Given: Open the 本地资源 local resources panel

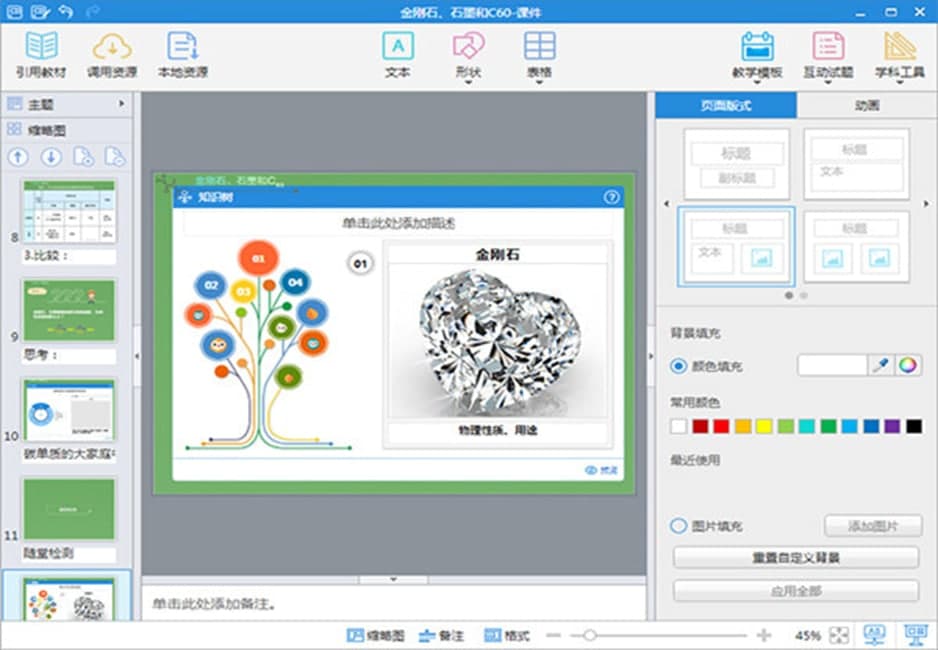Looking at the screenshot, I should (x=180, y=53).
